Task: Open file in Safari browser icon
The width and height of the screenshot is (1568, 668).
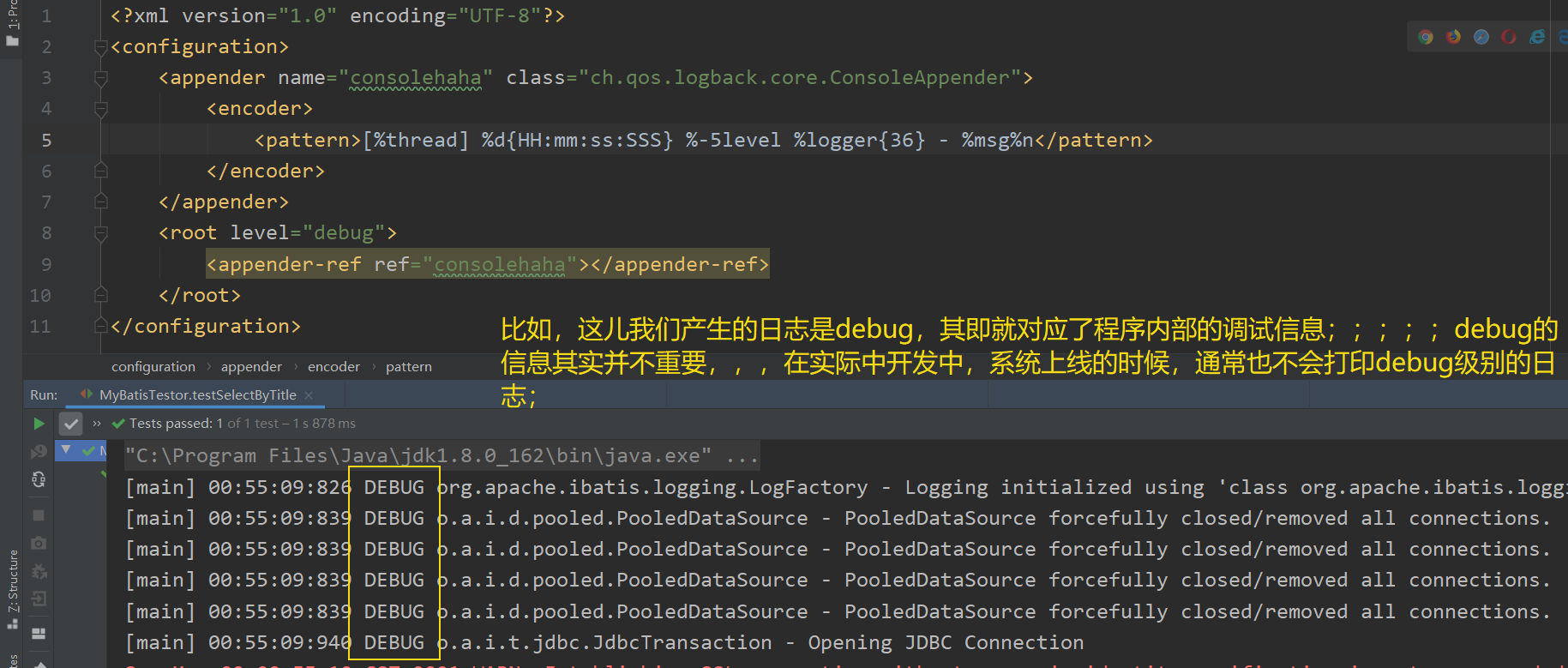Action: coord(1481,37)
